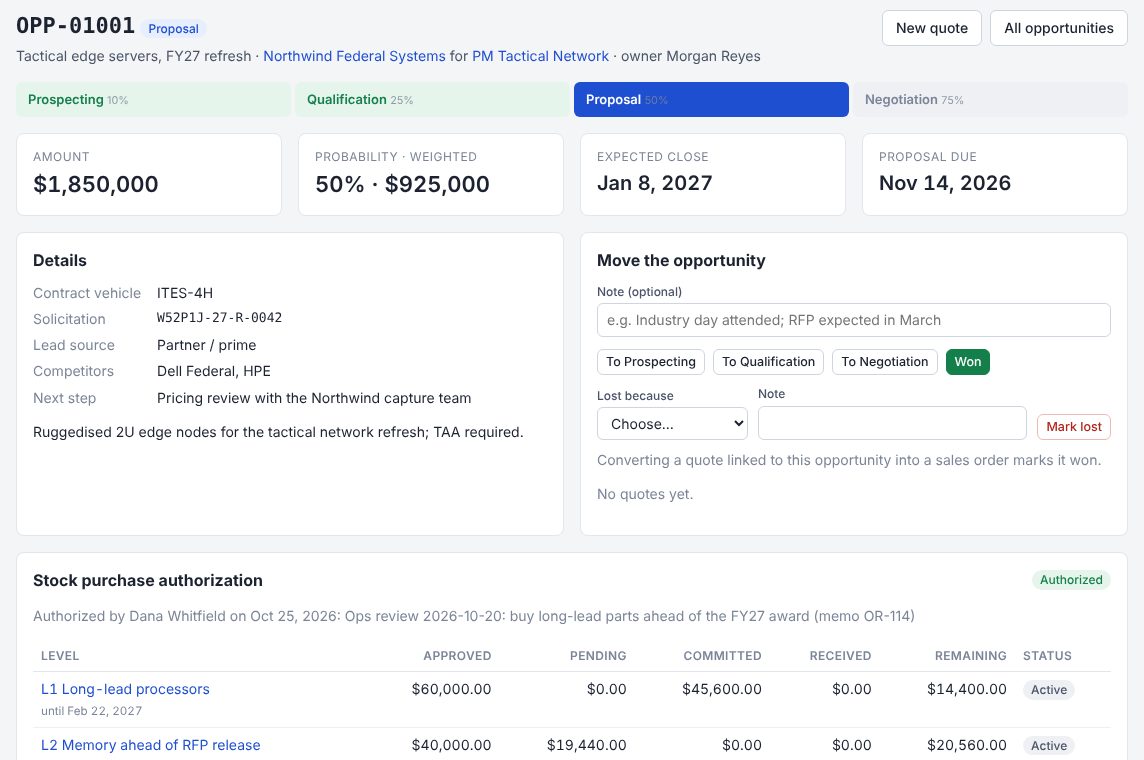Click the $60,000.00 approved amount for L1

[x=451, y=689]
